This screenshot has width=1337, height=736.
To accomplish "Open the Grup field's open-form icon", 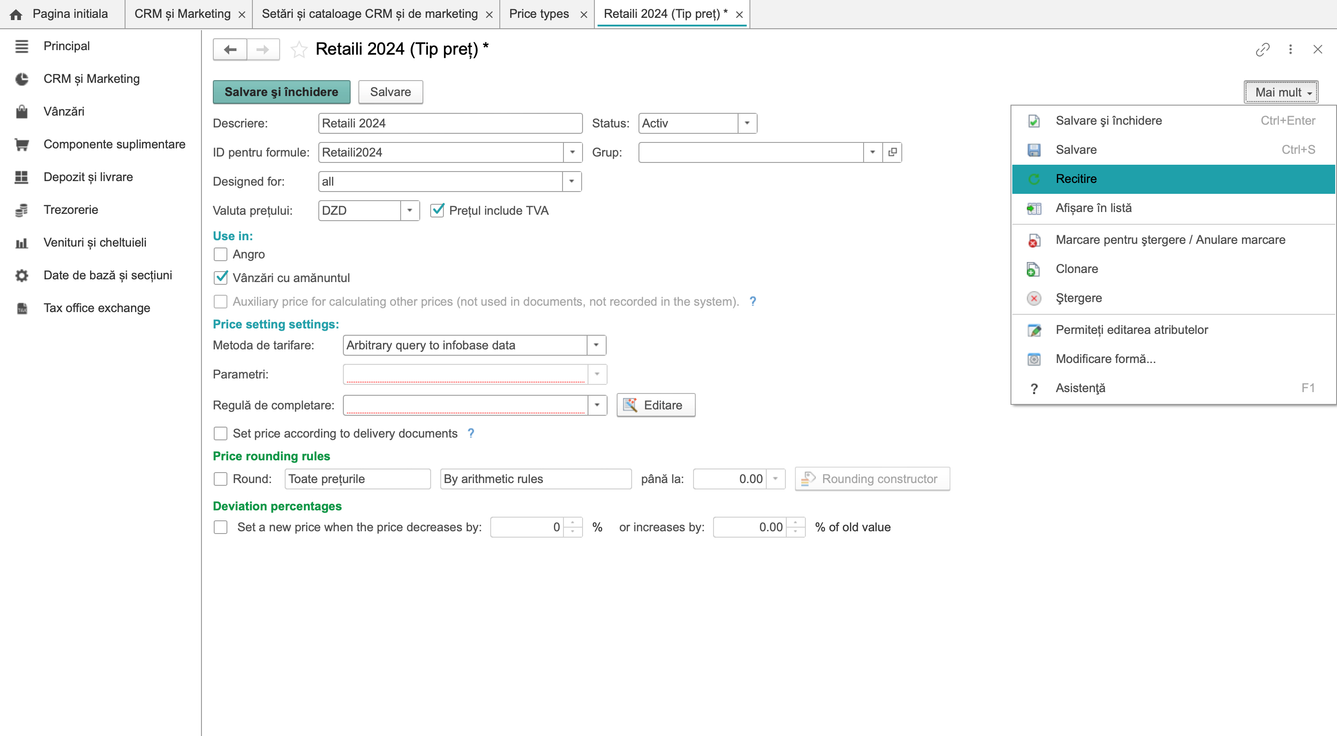I will coord(893,152).
